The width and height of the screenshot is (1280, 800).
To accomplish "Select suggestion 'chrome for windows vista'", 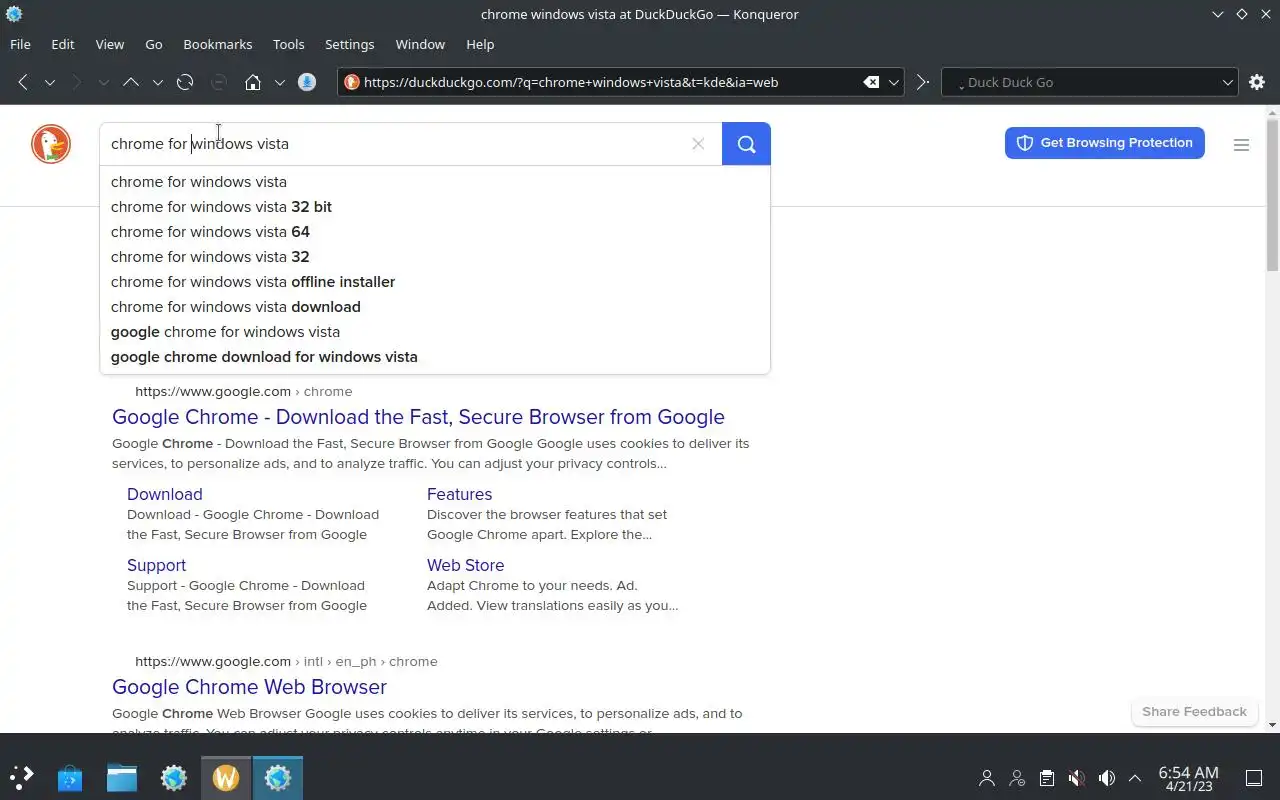I will point(435,182).
